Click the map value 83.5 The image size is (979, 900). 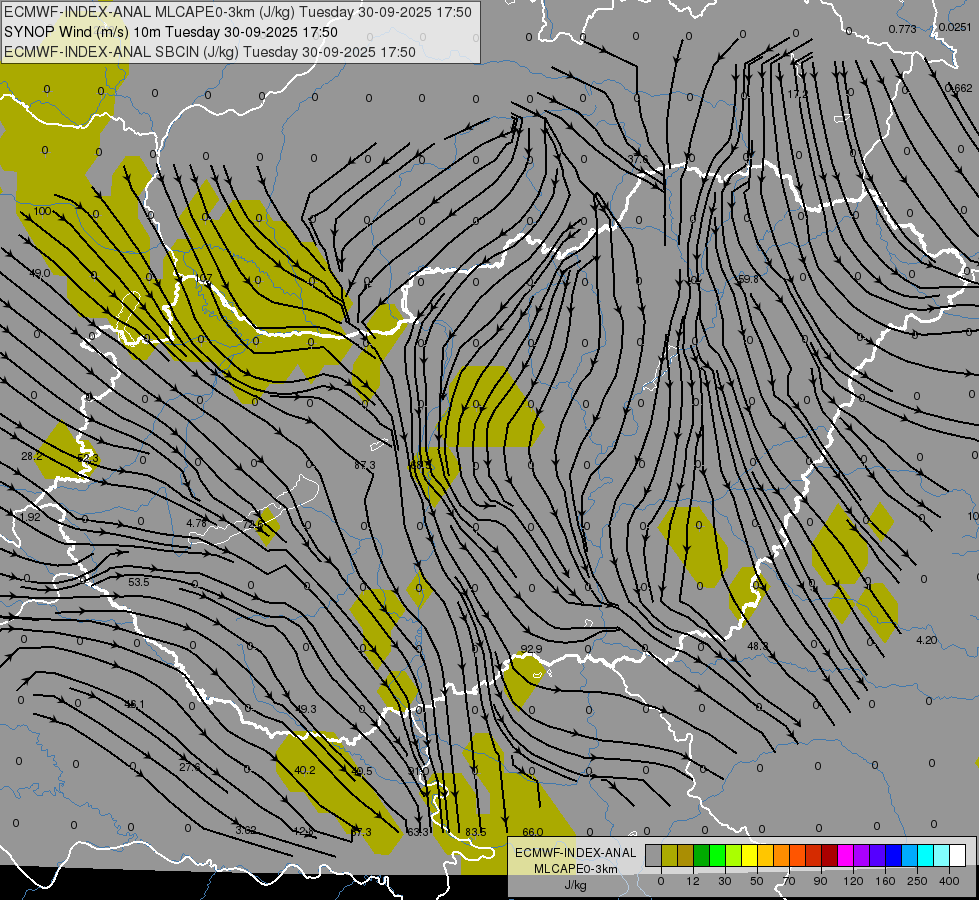click(x=476, y=832)
